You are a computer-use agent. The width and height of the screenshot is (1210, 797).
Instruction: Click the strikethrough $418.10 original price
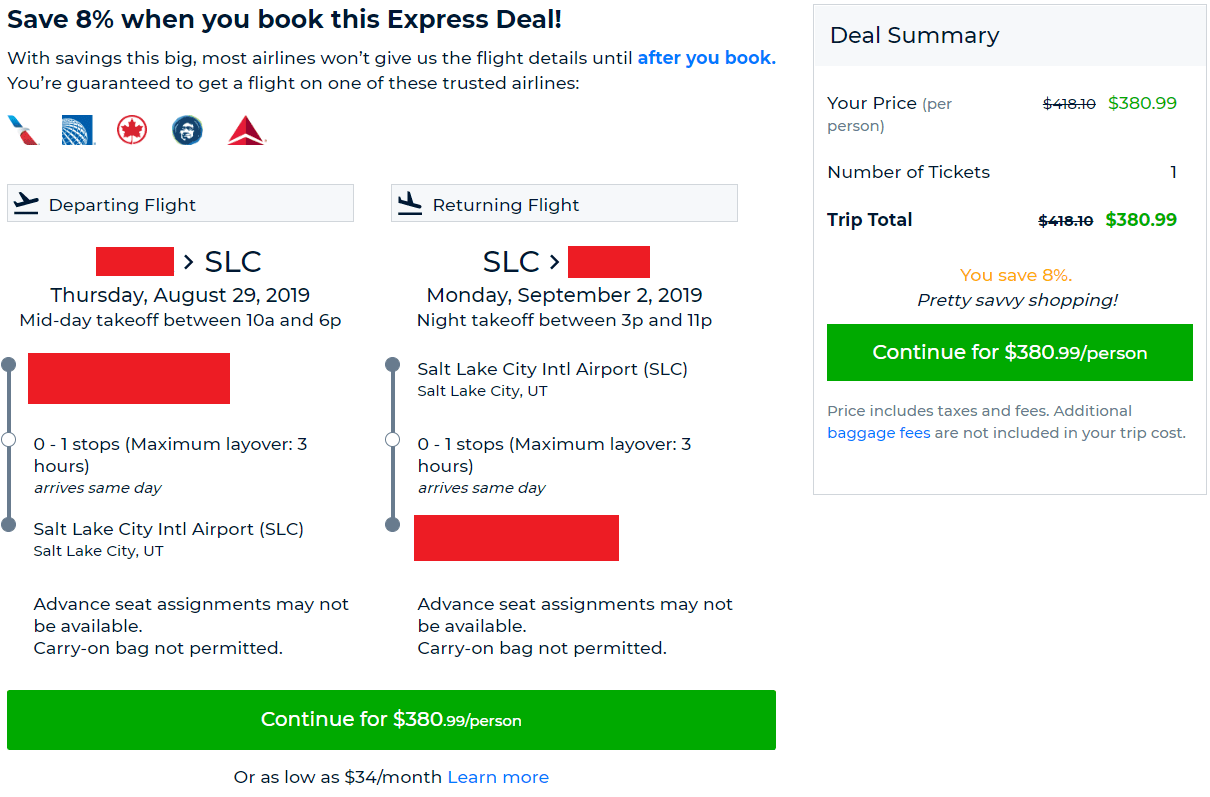[x=1068, y=103]
